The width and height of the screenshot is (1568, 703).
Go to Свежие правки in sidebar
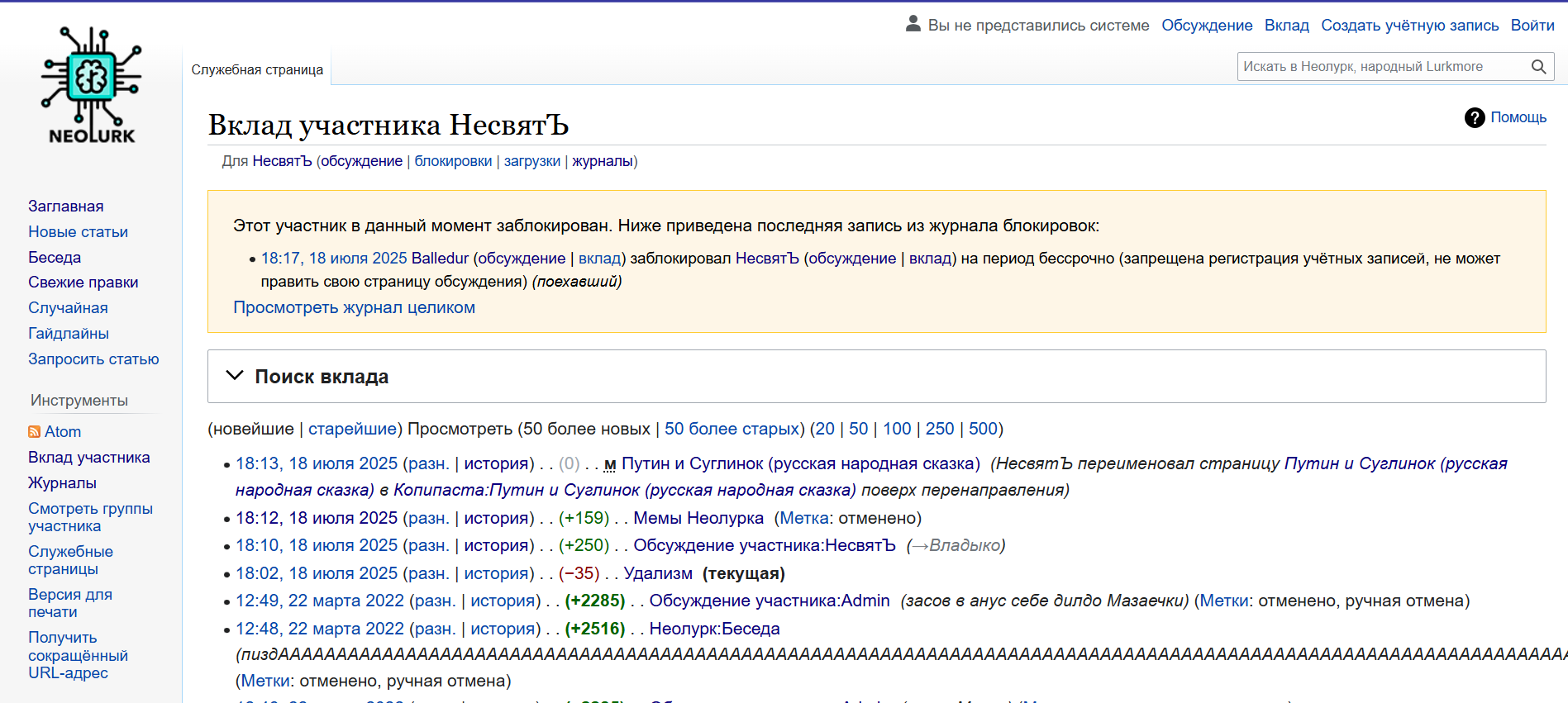click(83, 283)
